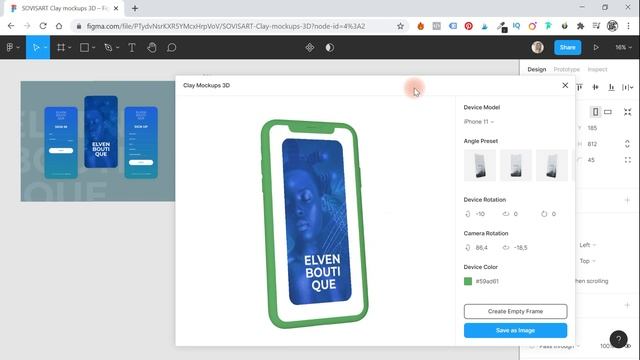Select the Pen tool
The height and width of the screenshot is (360, 640).
[x=108, y=48]
